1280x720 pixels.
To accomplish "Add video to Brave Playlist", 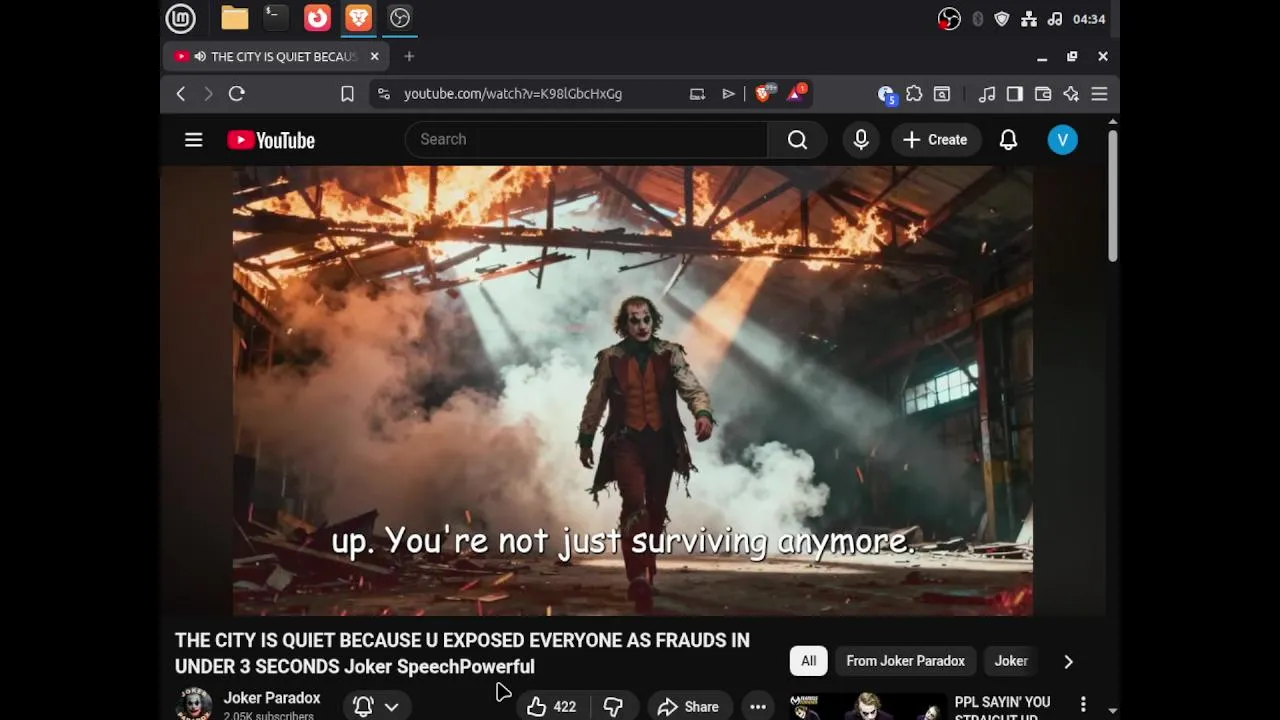I will [x=729, y=93].
